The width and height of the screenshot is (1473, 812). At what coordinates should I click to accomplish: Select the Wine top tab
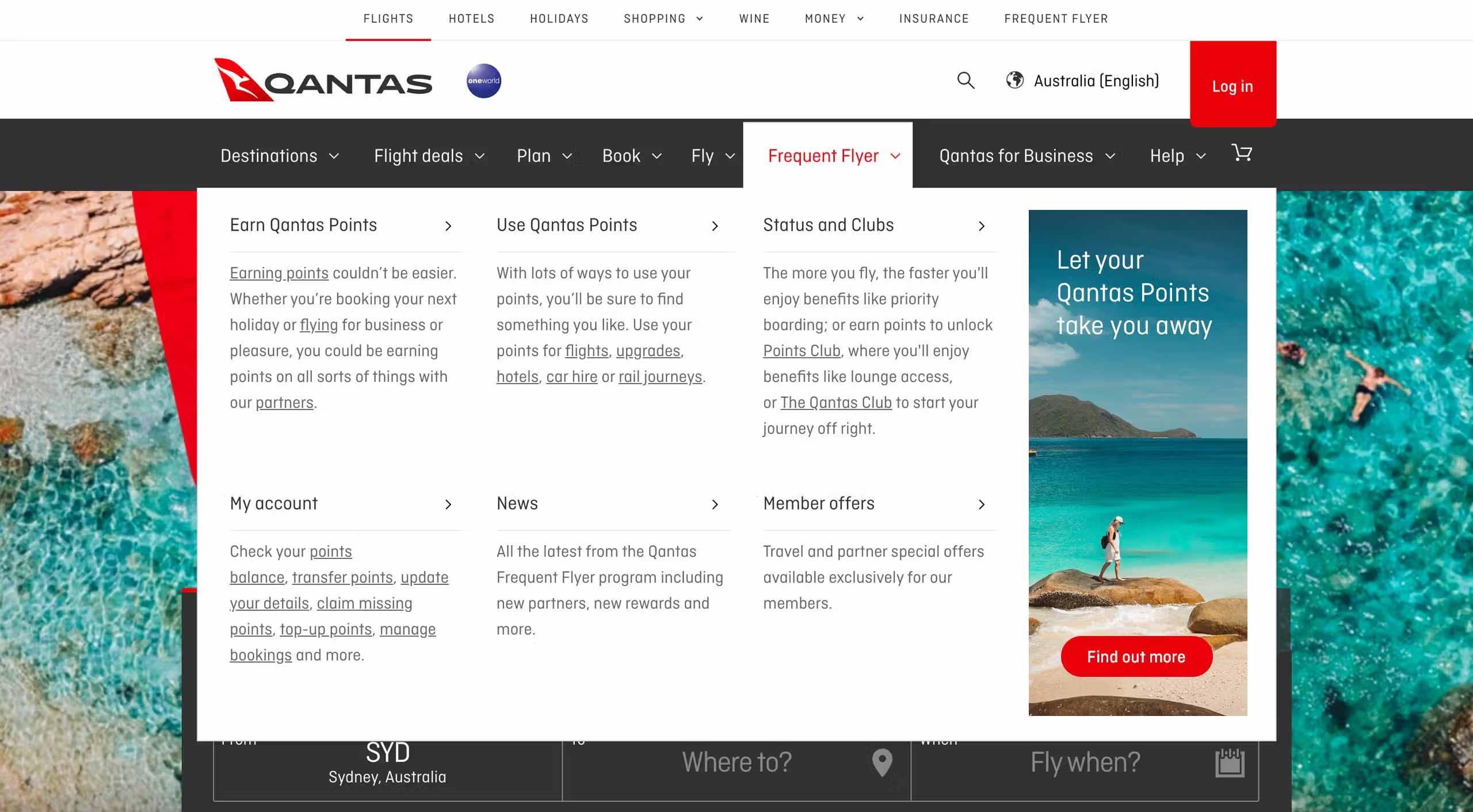pyautogui.click(x=754, y=18)
